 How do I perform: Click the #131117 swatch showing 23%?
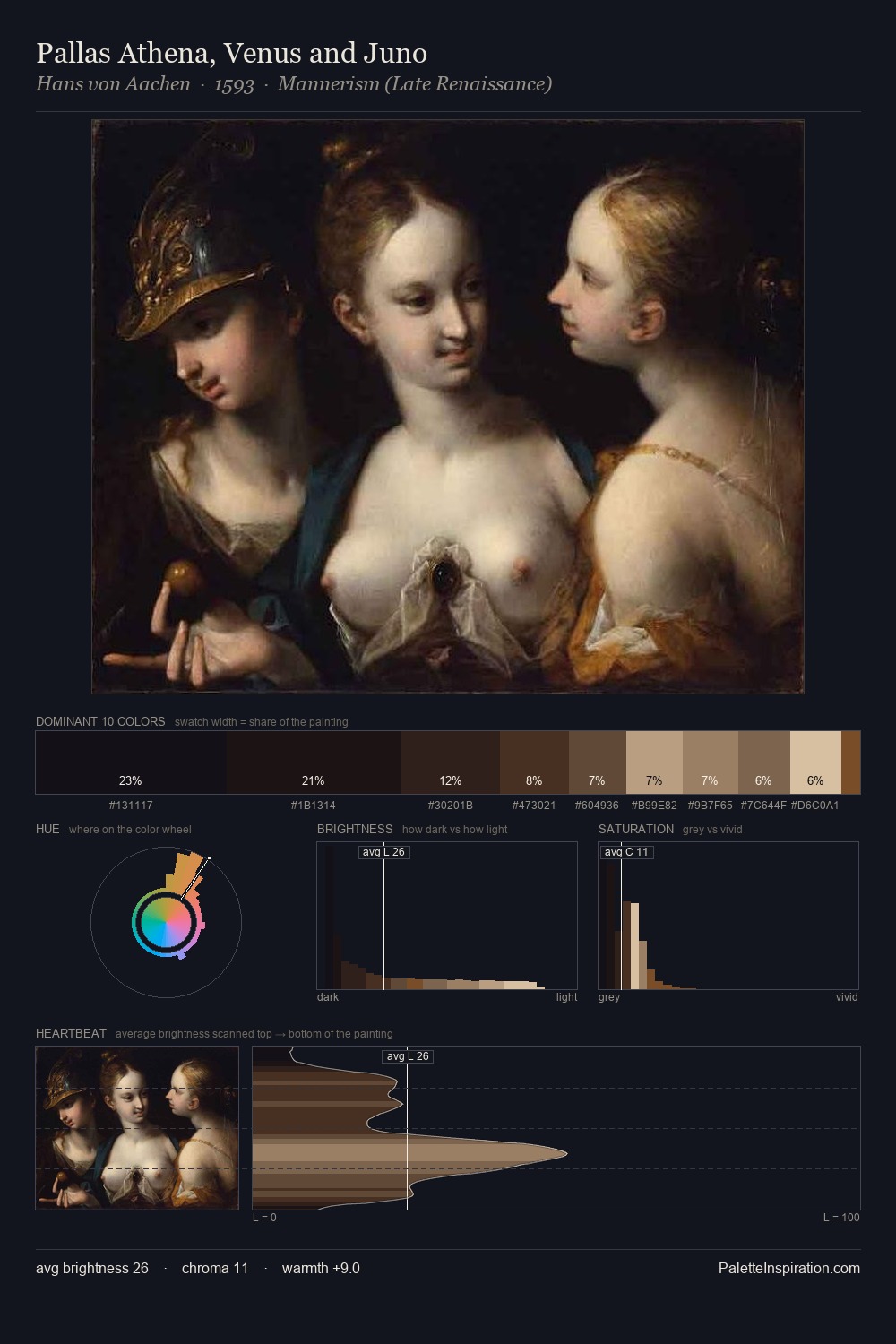tap(131, 762)
